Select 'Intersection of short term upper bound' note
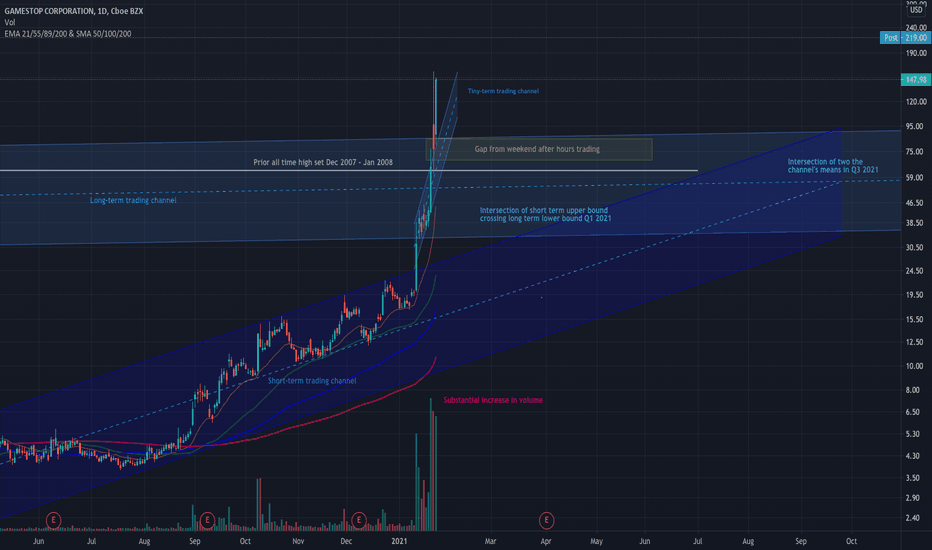 coord(546,214)
